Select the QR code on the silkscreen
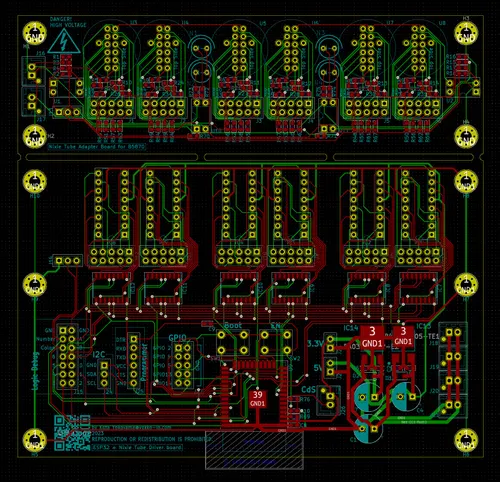The height and width of the screenshot is (482, 500). click(x=72, y=433)
